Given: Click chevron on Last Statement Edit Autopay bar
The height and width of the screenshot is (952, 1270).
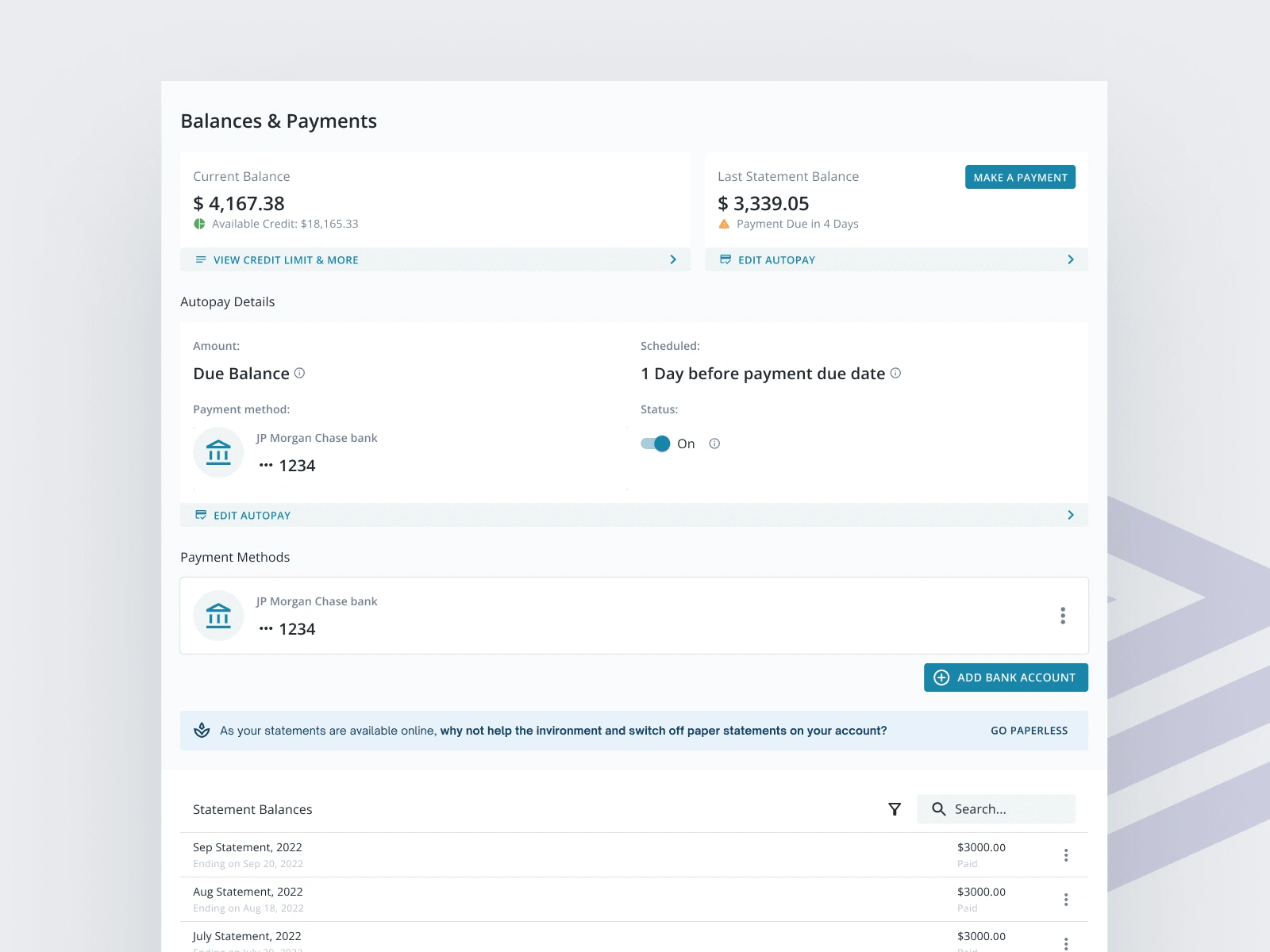Looking at the screenshot, I should point(1071,259).
